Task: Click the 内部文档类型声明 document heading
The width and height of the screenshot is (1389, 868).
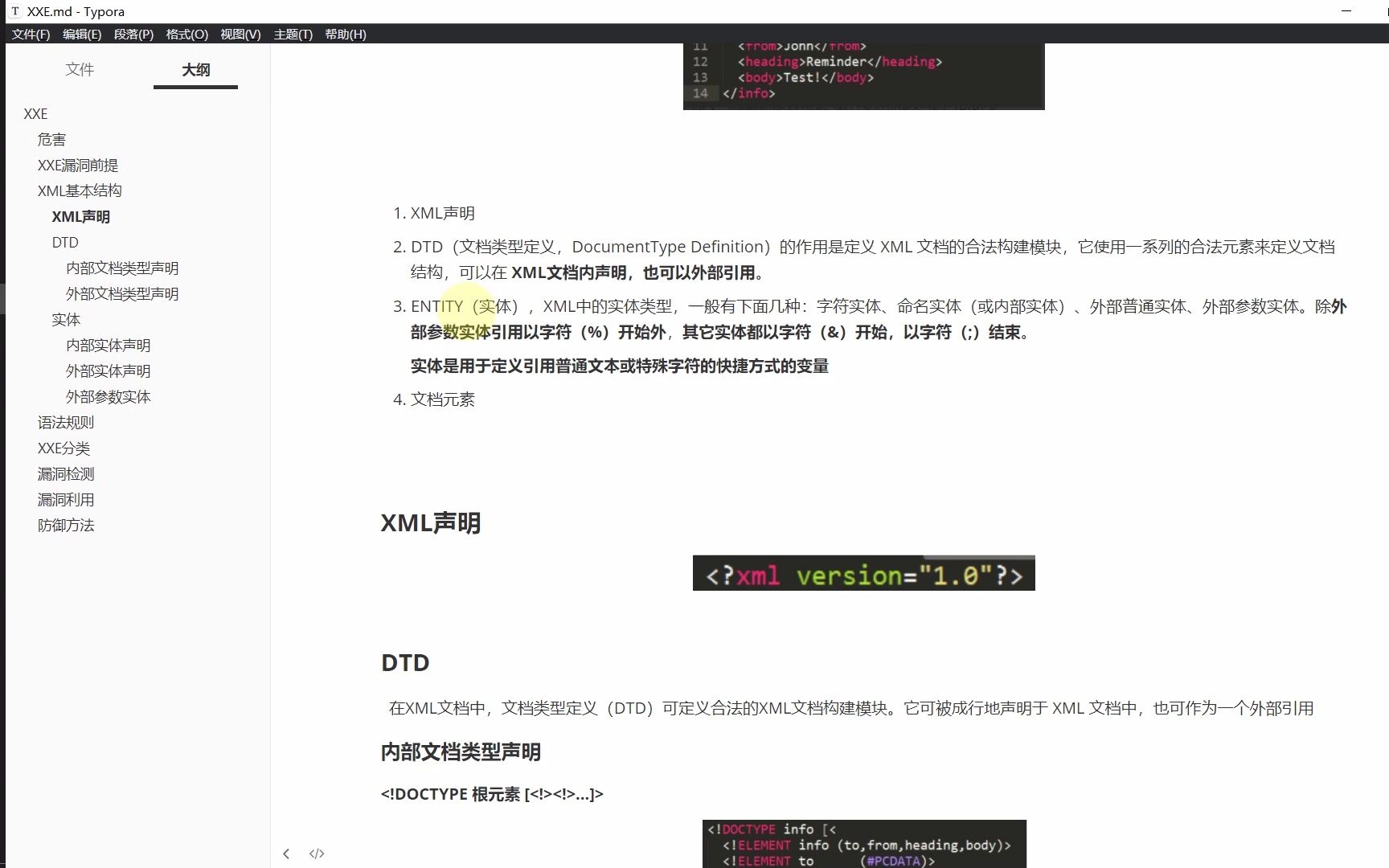Action: tap(461, 752)
